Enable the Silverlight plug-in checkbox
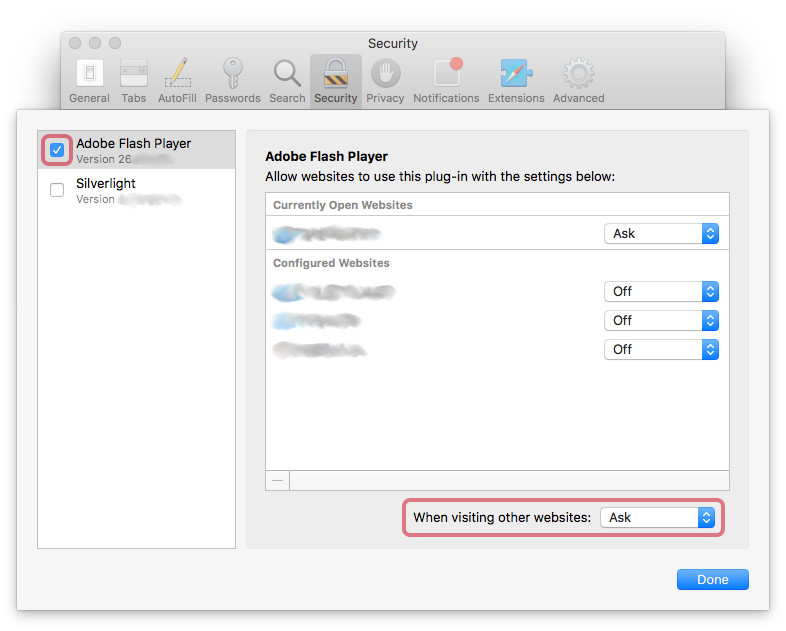786x631 pixels. (x=57, y=190)
